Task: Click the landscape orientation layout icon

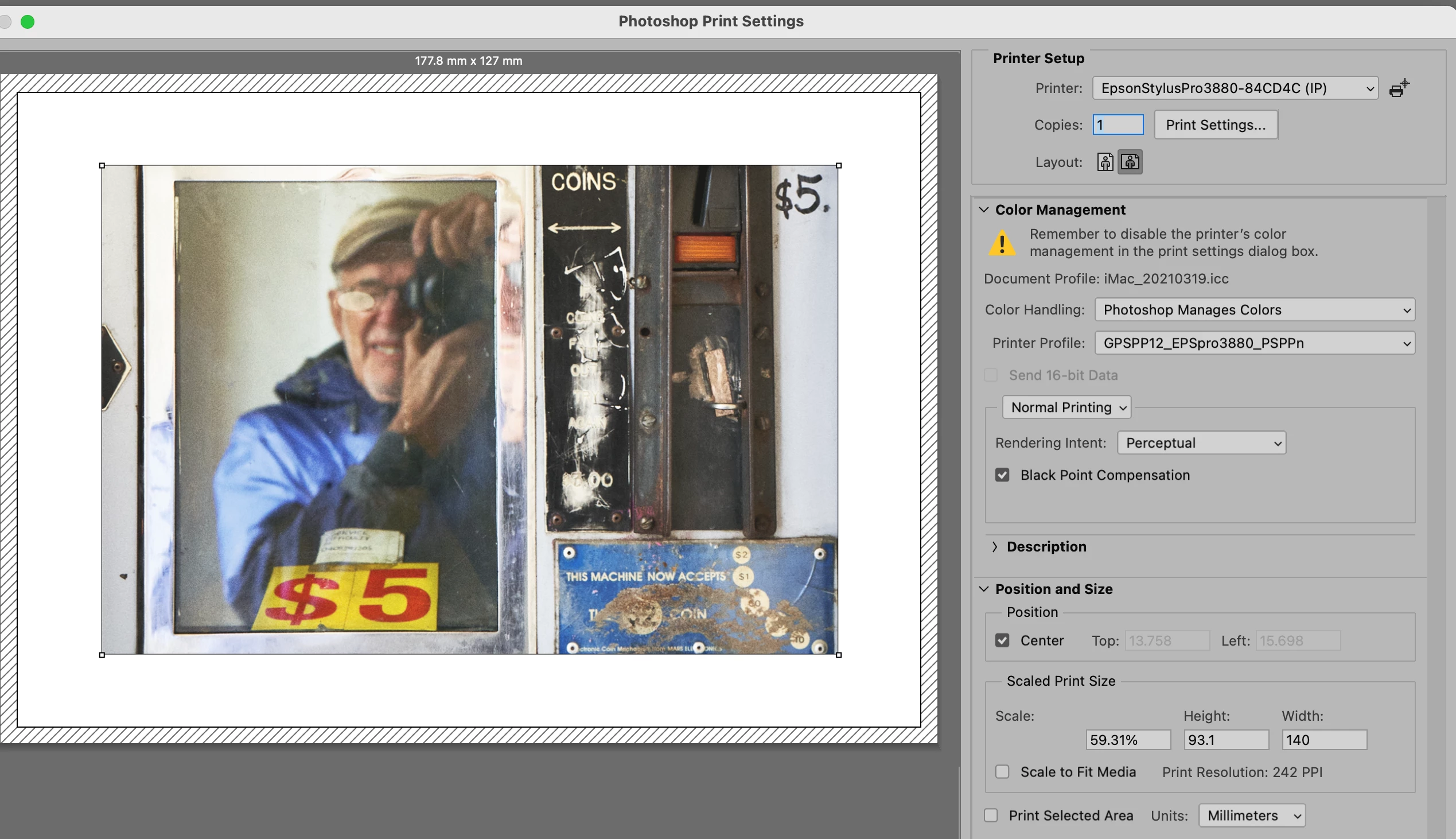Action: click(1130, 162)
